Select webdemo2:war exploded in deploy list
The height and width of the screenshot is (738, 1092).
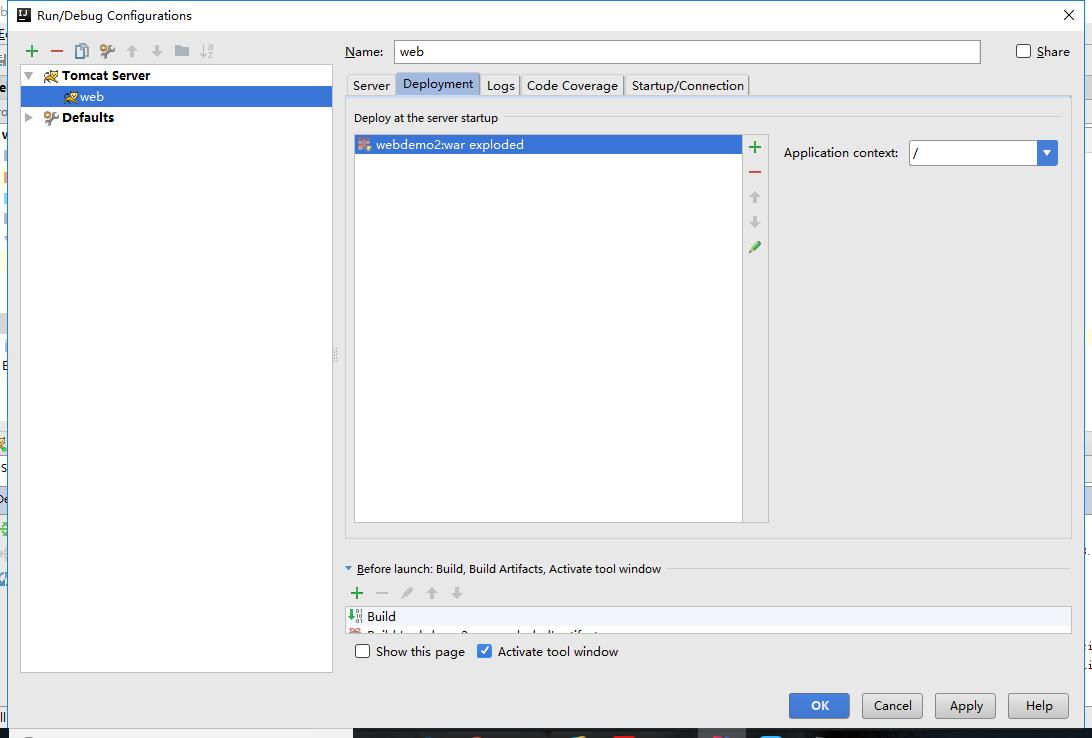tap(548, 145)
